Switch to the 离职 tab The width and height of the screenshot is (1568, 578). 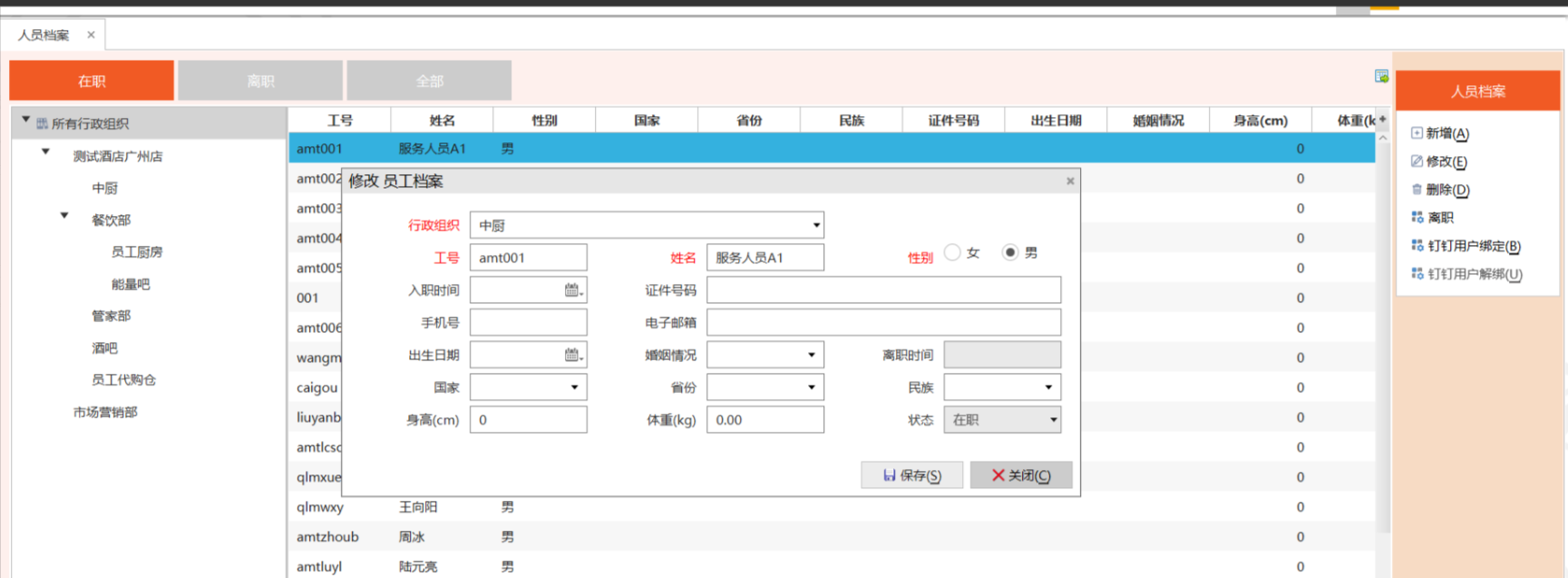point(260,81)
